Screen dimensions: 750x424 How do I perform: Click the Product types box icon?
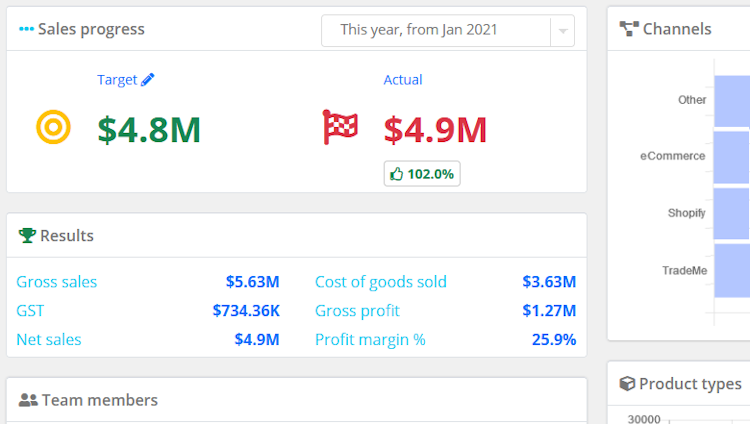click(x=627, y=384)
